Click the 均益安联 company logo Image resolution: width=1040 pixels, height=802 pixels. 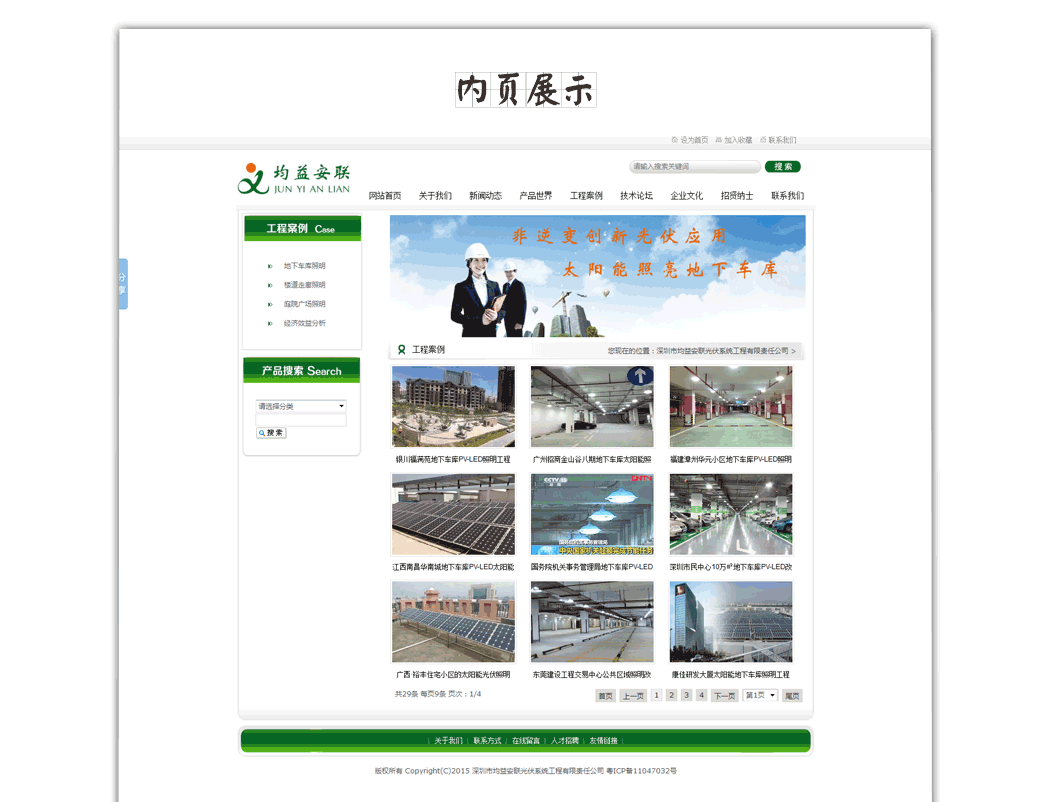(294, 178)
